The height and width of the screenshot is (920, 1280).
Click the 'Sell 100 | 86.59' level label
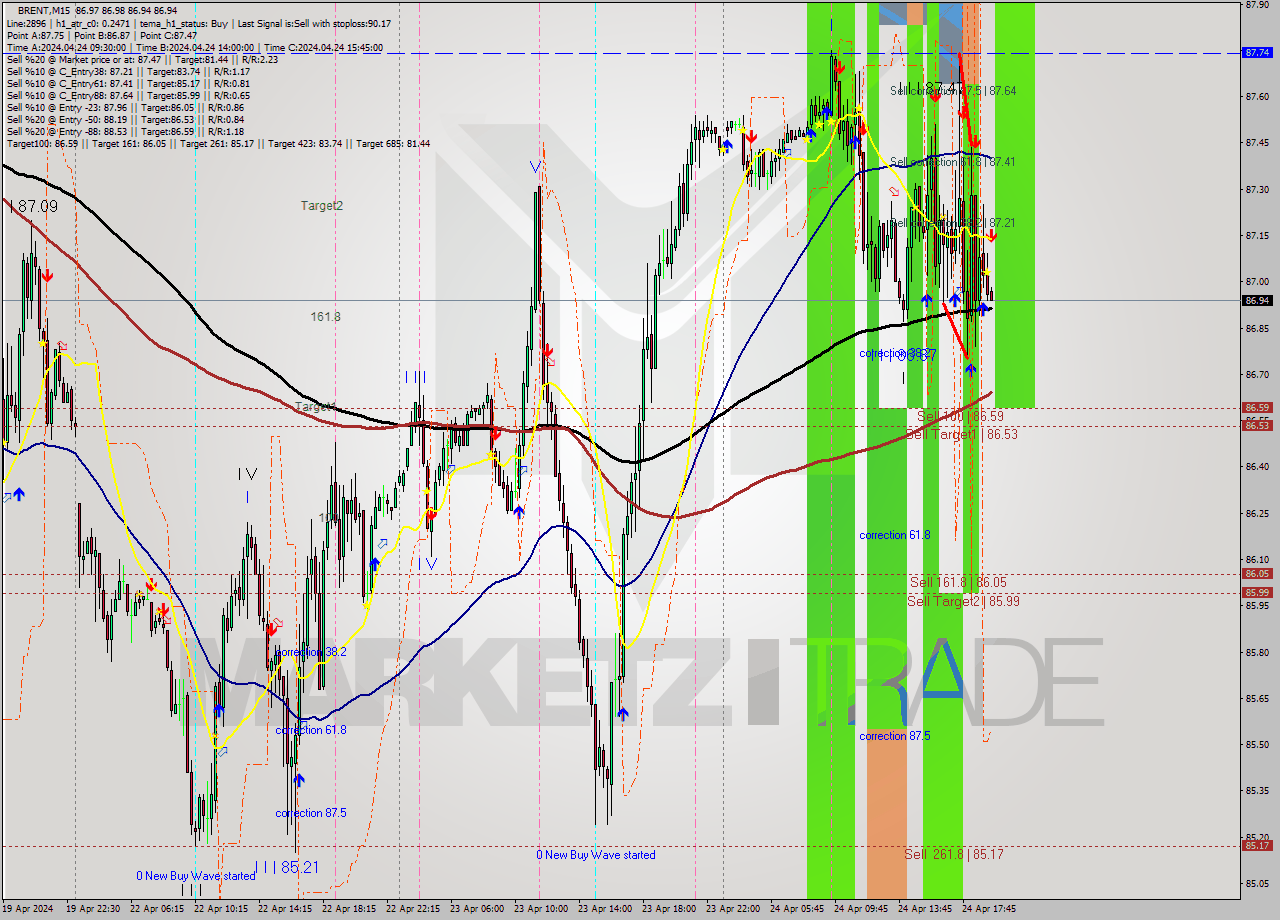pos(960,415)
